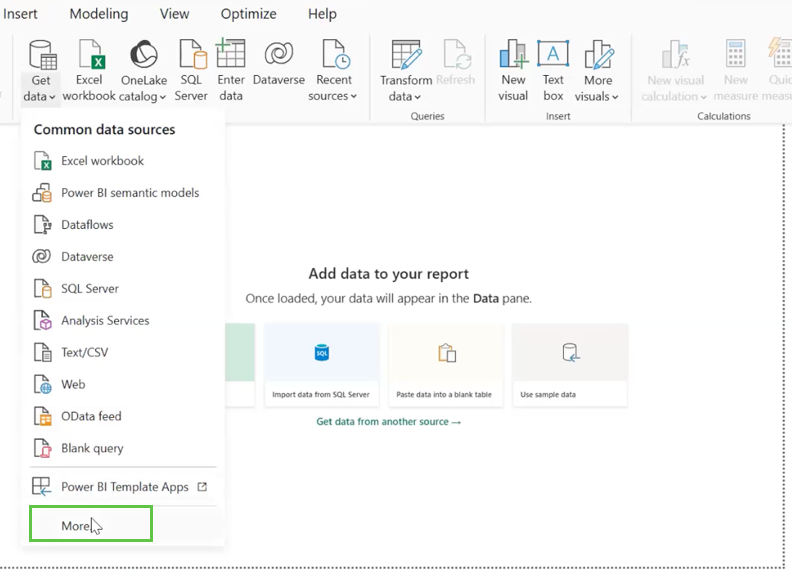
Task: Click the Web globe icon in menu
Action: [43, 385]
